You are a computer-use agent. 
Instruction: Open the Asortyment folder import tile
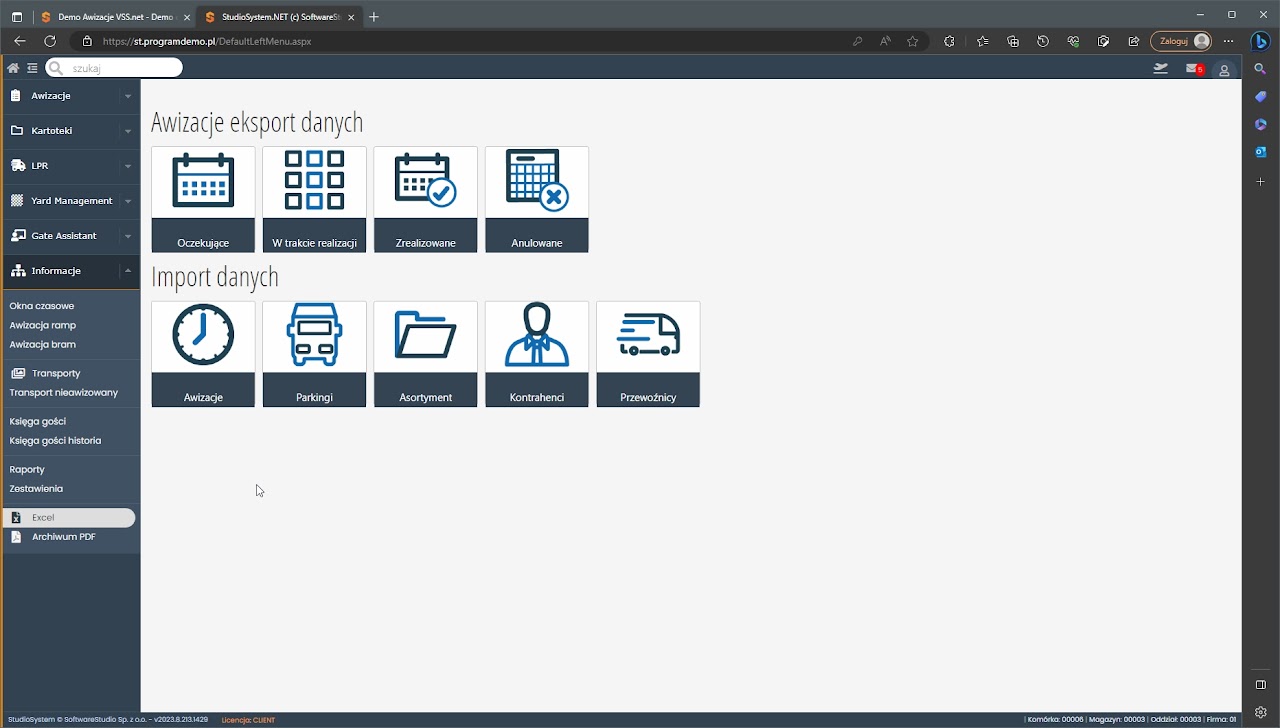[x=425, y=353]
